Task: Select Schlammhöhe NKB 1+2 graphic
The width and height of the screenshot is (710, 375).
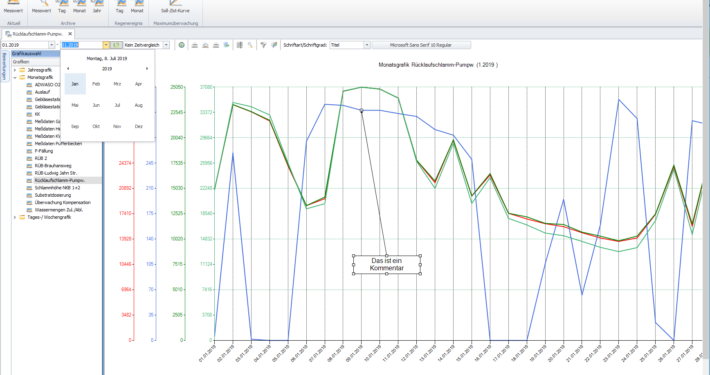Action: [57, 188]
